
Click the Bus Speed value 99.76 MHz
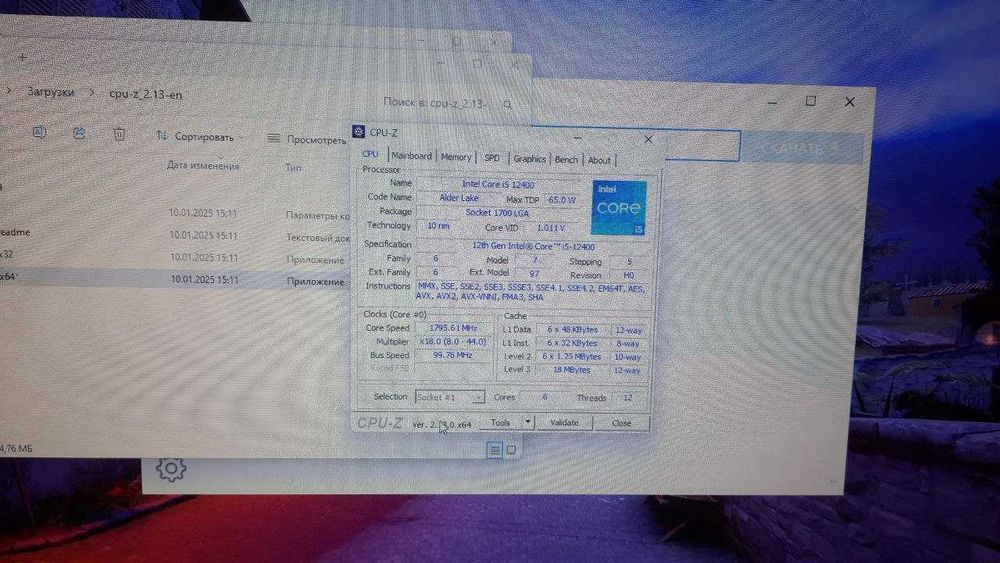(453, 355)
